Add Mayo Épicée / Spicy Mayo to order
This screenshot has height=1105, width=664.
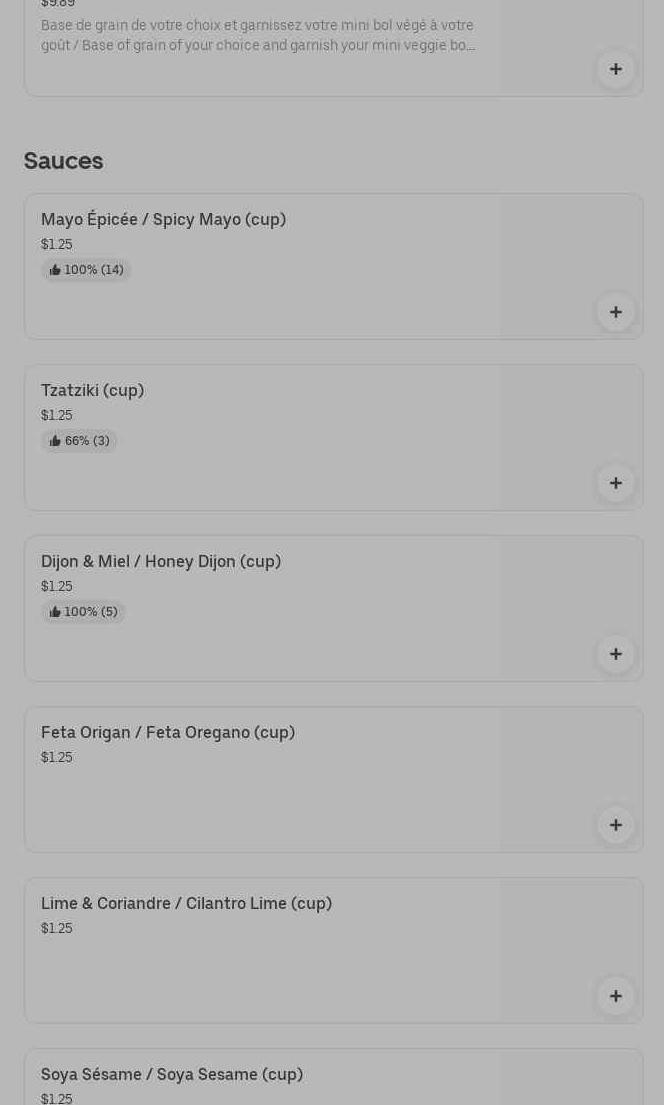click(615, 312)
